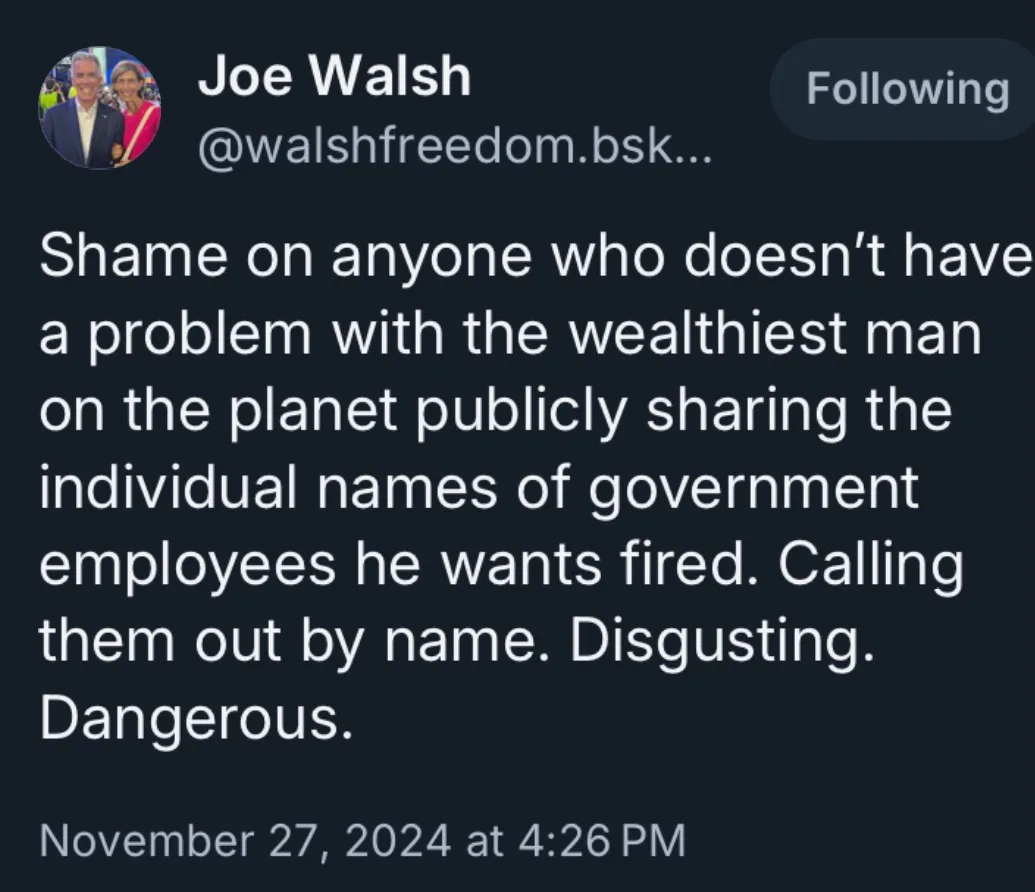Click the word "Disgusting." in the post
This screenshot has height=892, width=1035.
point(721,642)
